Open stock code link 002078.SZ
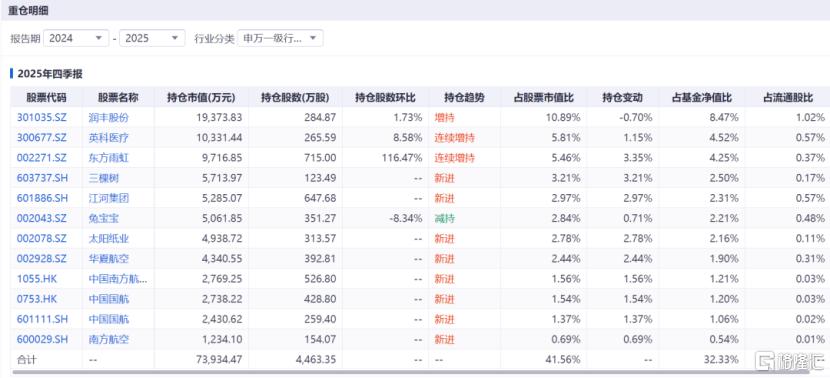This screenshot has width=830, height=378. tap(41, 238)
